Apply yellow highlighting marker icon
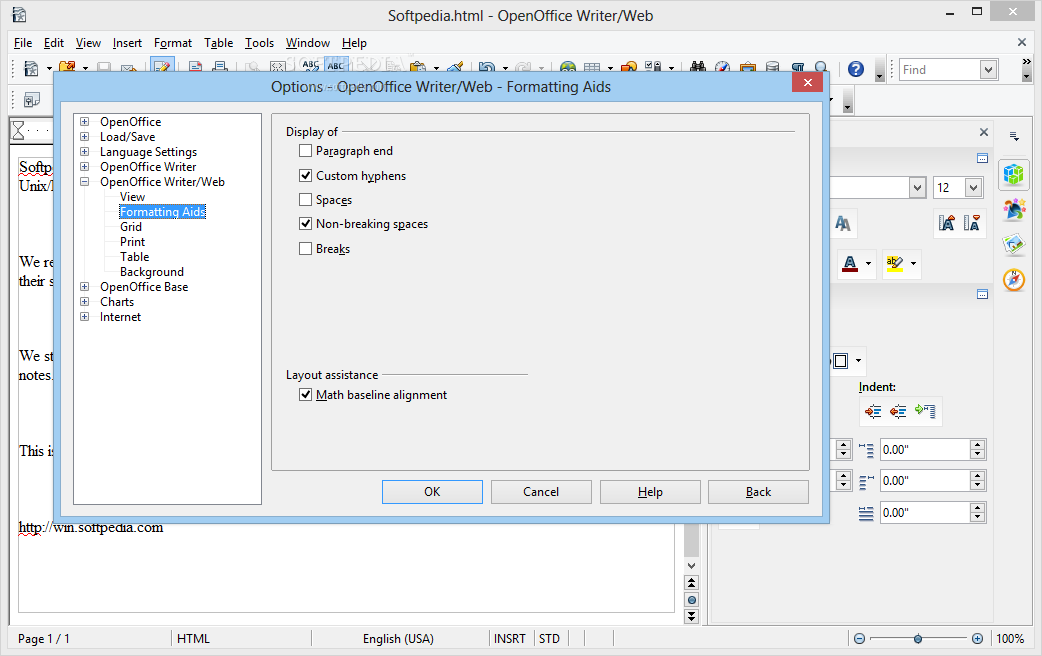1042x656 pixels. (894, 263)
